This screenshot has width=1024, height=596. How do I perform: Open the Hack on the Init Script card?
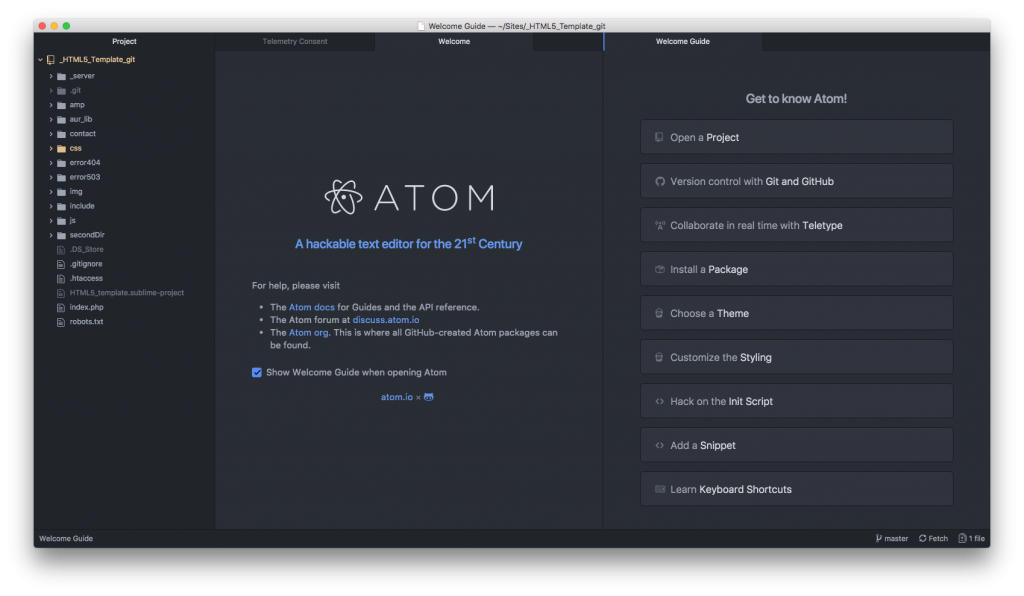pos(796,401)
